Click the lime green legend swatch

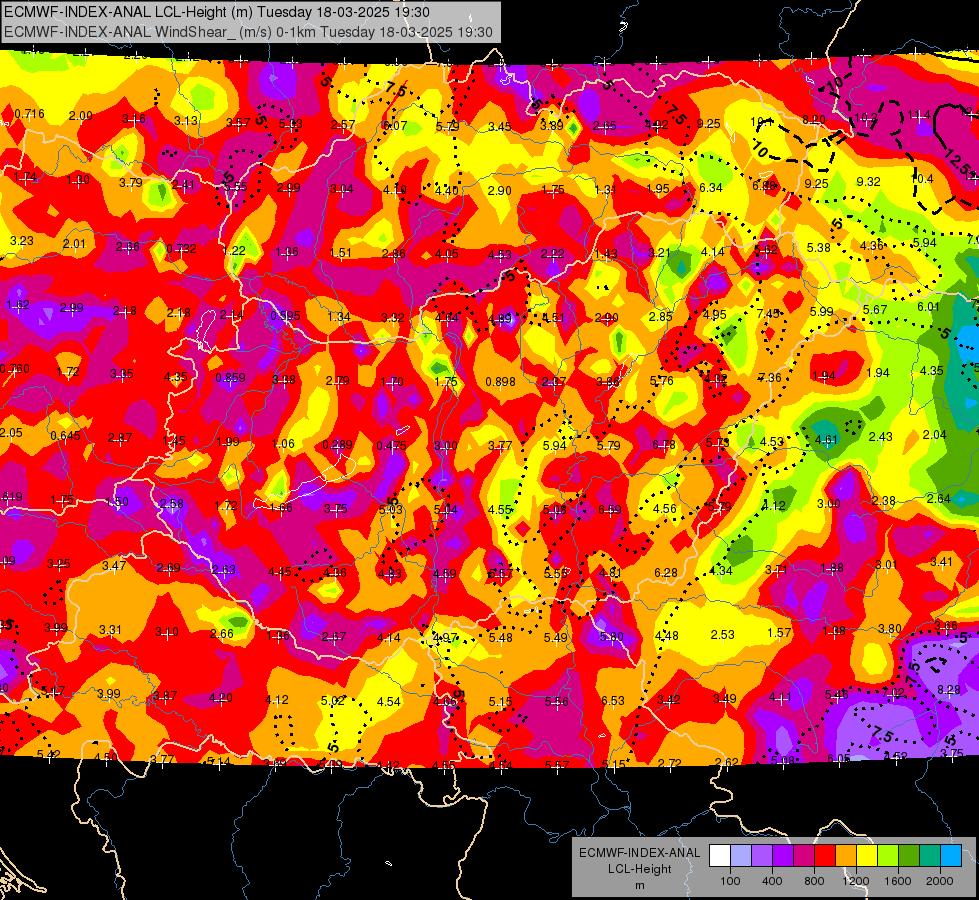(888, 856)
